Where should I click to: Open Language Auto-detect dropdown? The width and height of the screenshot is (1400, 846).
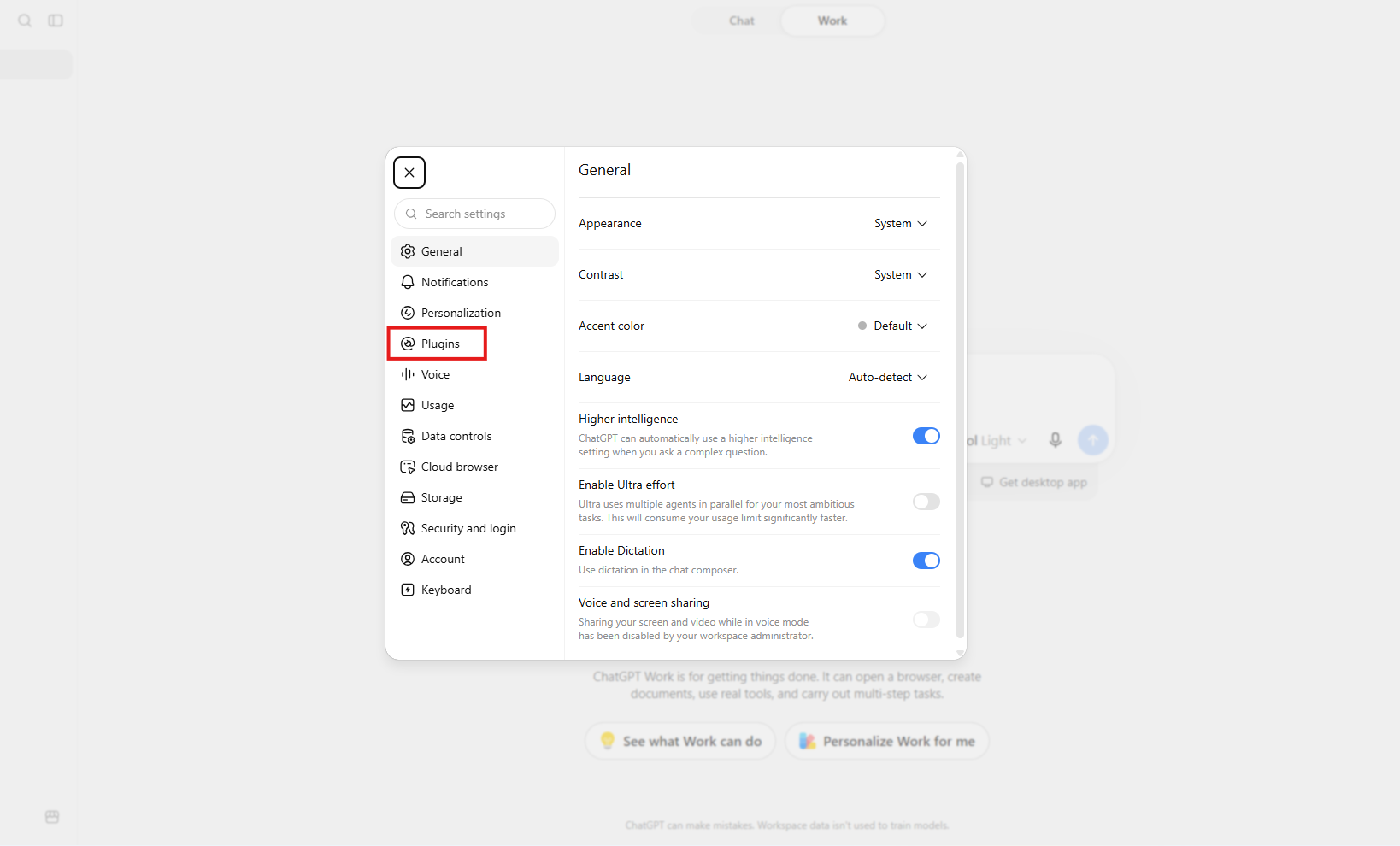point(887,378)
